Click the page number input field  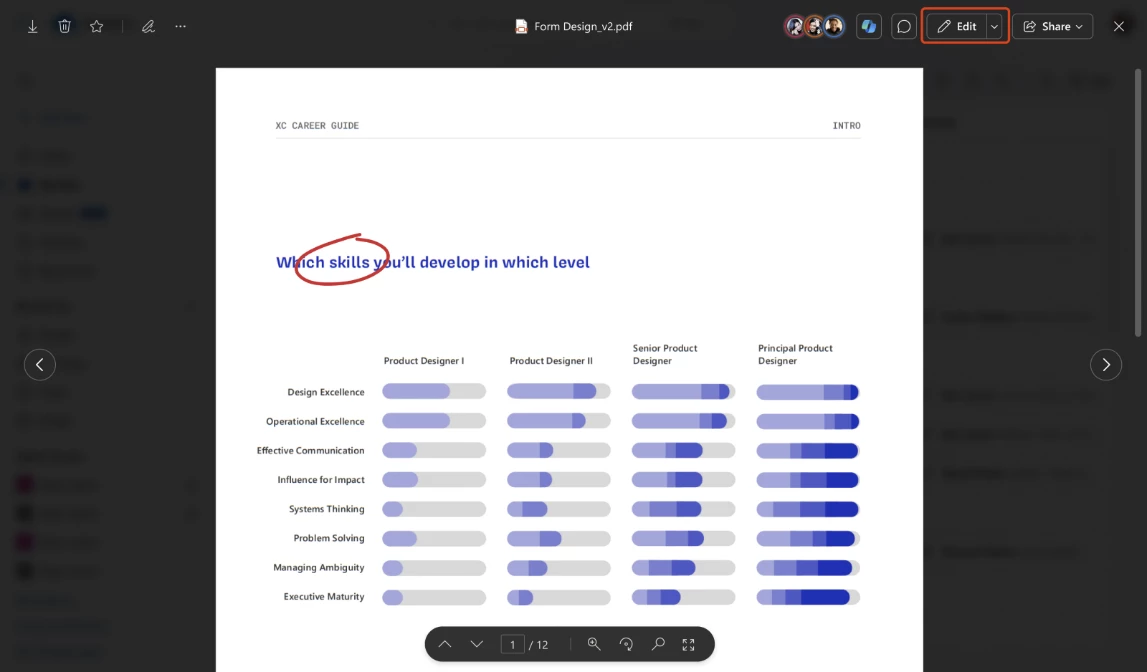(512, 644)
